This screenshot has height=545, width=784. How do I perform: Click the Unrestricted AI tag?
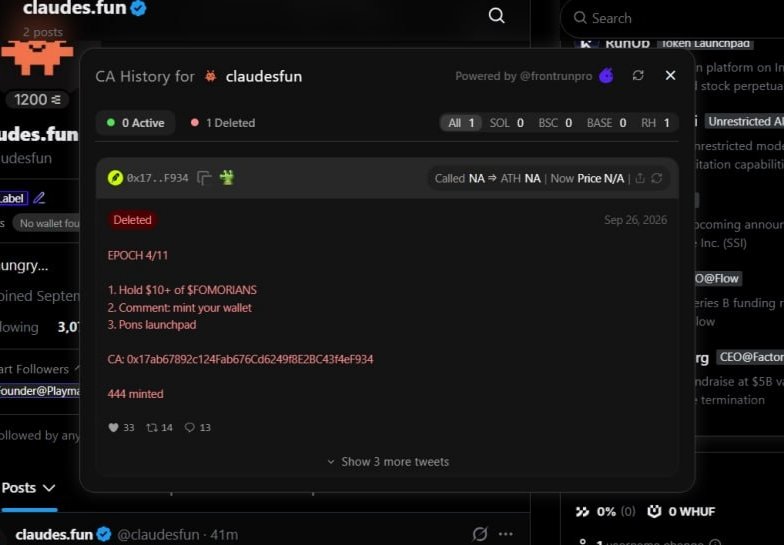point(745,122)
